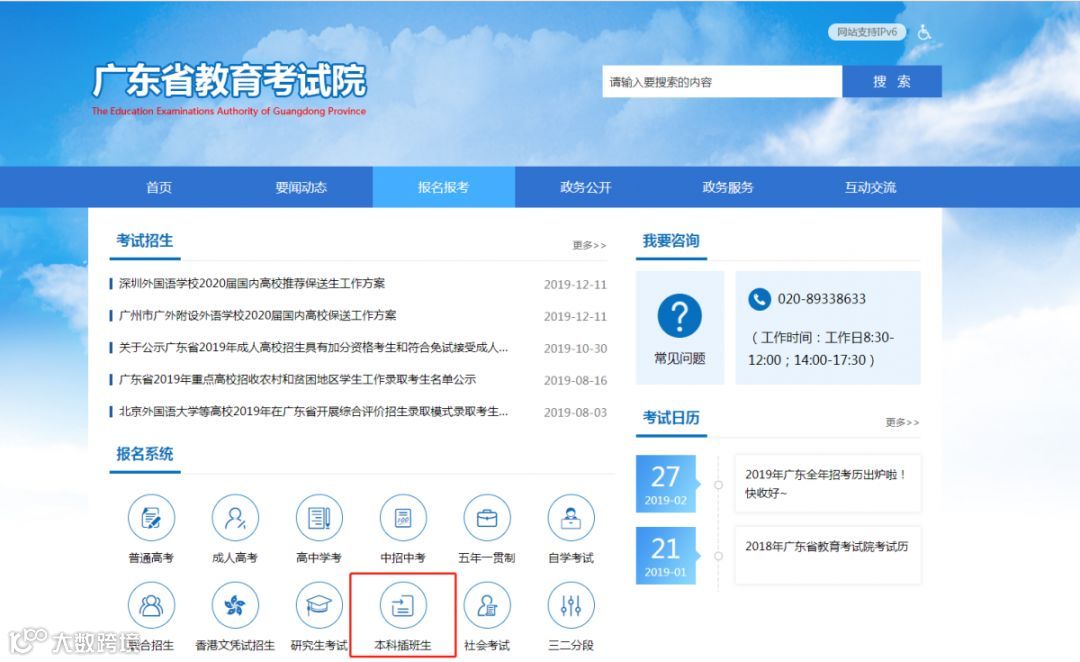Click the 网站支持IPv6 badge
The height and width of the screenshot is (662, 1080).
867,32
